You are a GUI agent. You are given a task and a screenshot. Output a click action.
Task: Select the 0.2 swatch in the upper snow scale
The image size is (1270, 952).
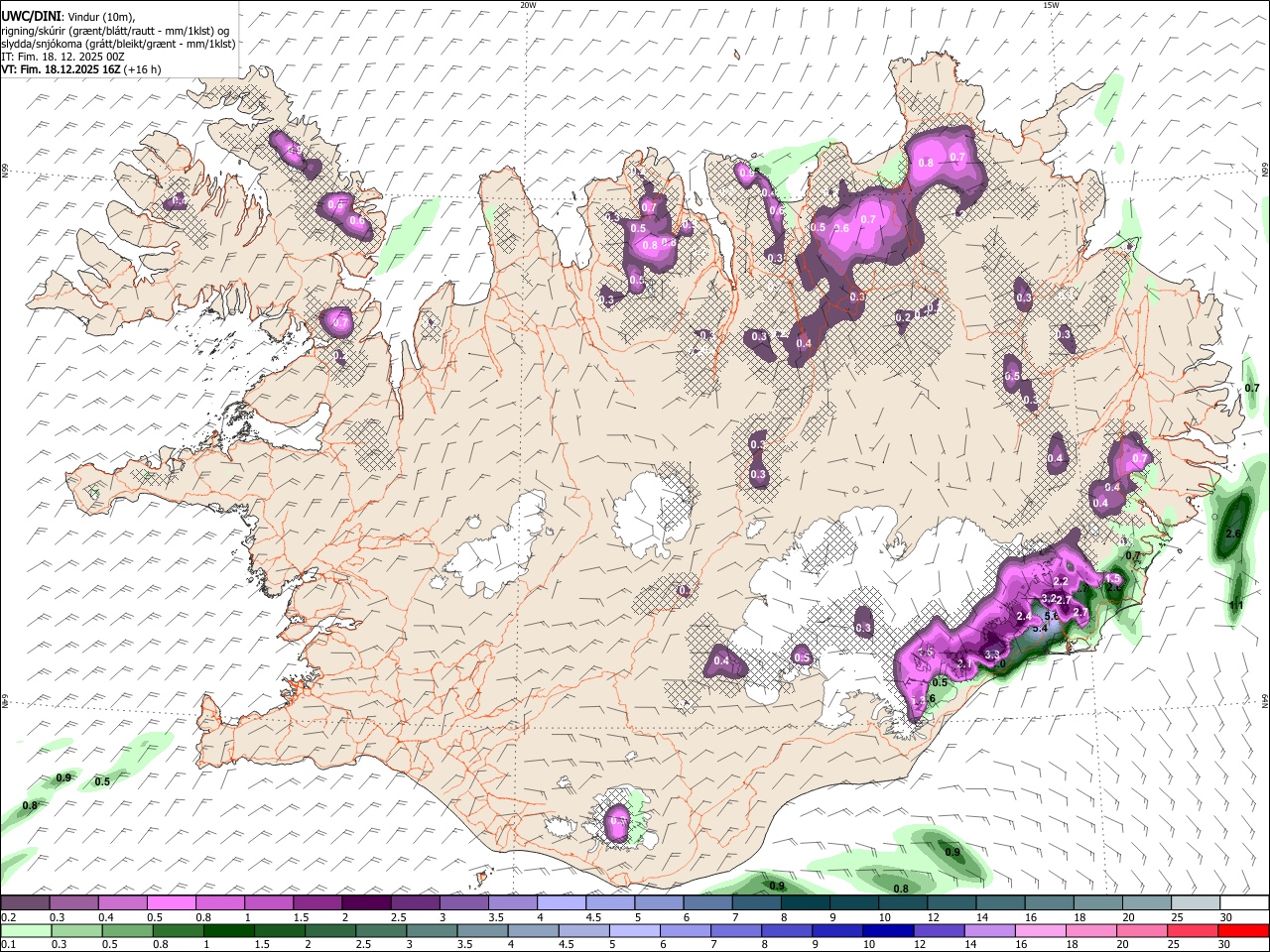pos(25,903)
